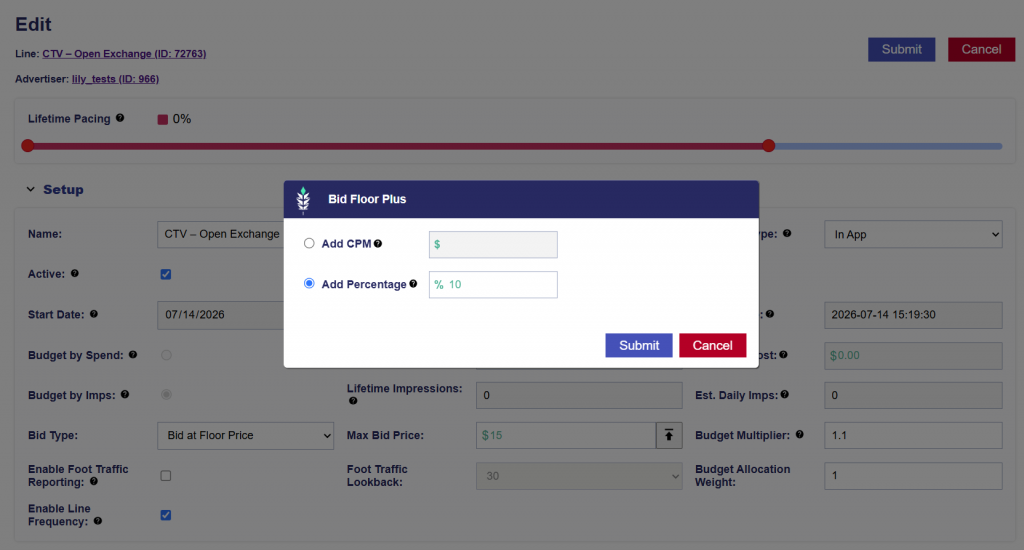Select the Add Percentage radio option
This screenshot has width=1024, height=550.
pyautogui.click(x=309, y=283)
